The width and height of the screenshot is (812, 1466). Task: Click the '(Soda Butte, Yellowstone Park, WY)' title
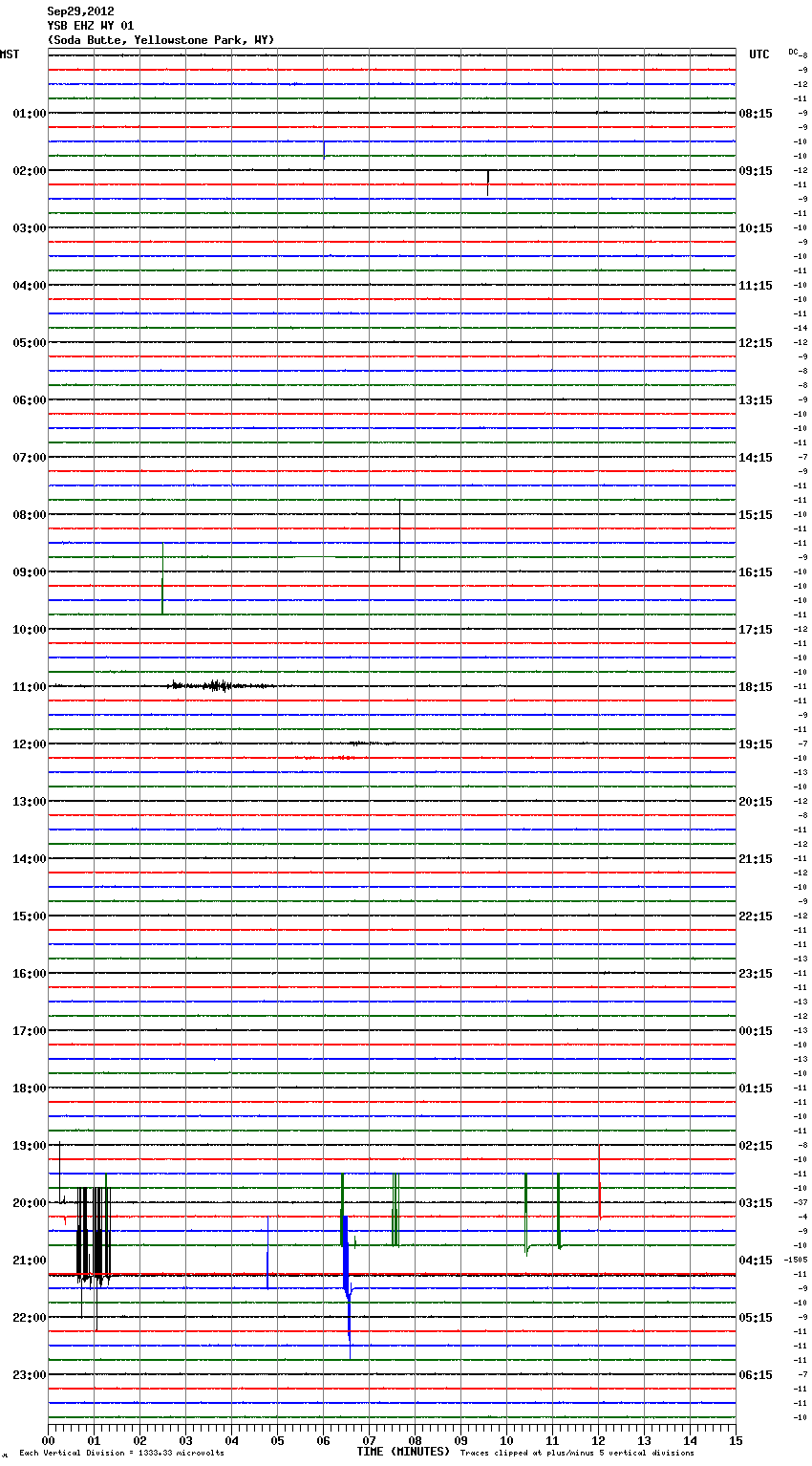tap(160, 40)
